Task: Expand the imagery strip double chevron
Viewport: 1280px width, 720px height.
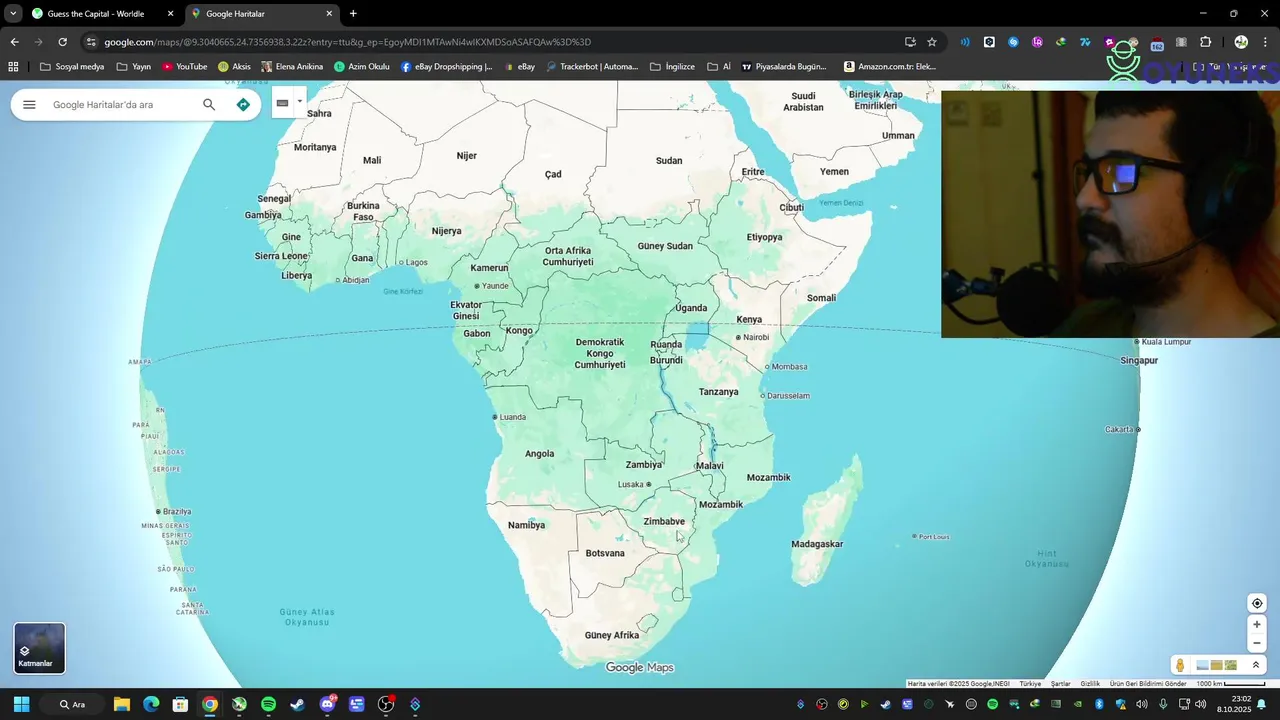Action: pyautogui.click(x=1256, y=665)
